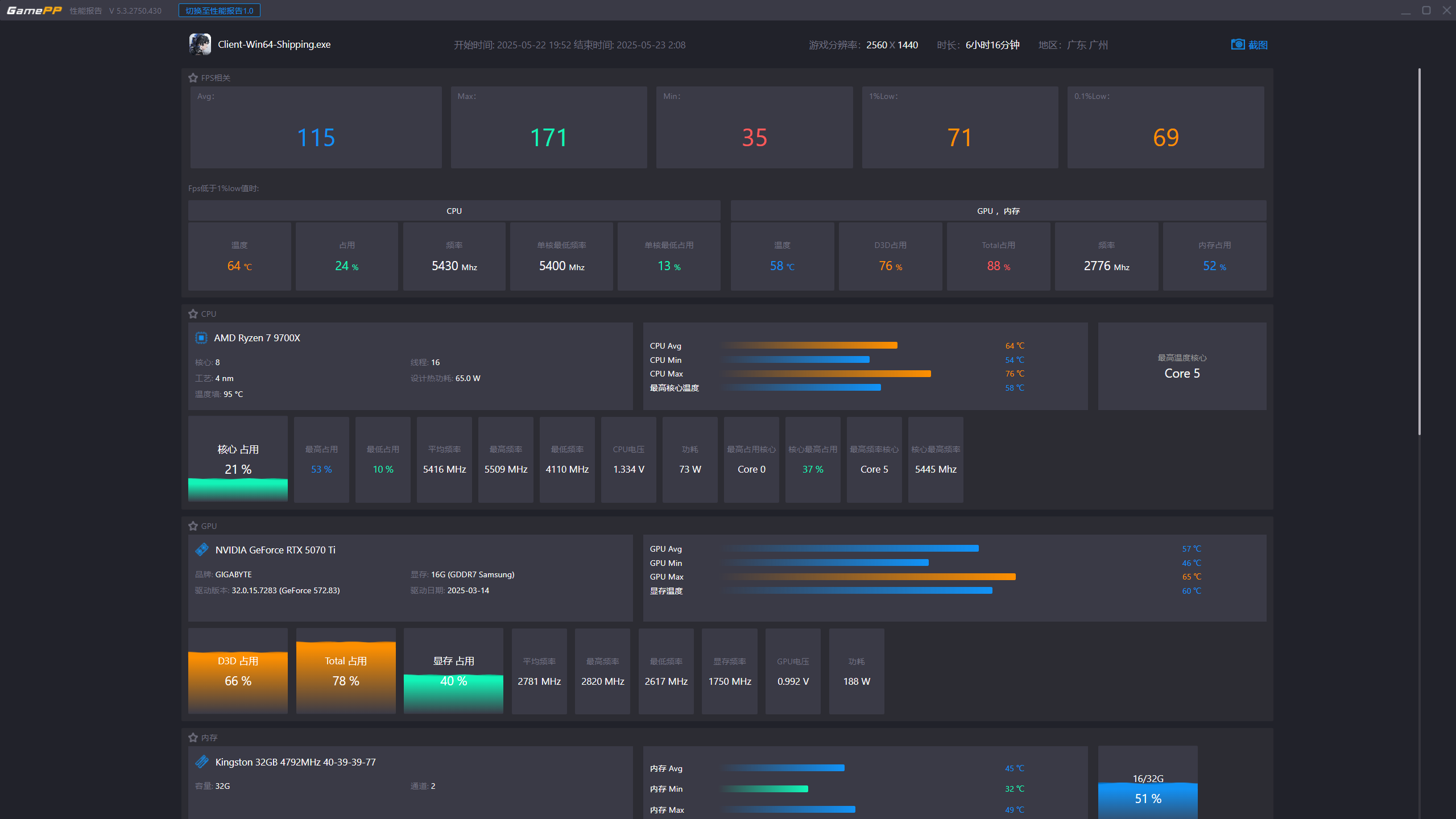Click the CPU Max temperature bar

coord(826,374)
